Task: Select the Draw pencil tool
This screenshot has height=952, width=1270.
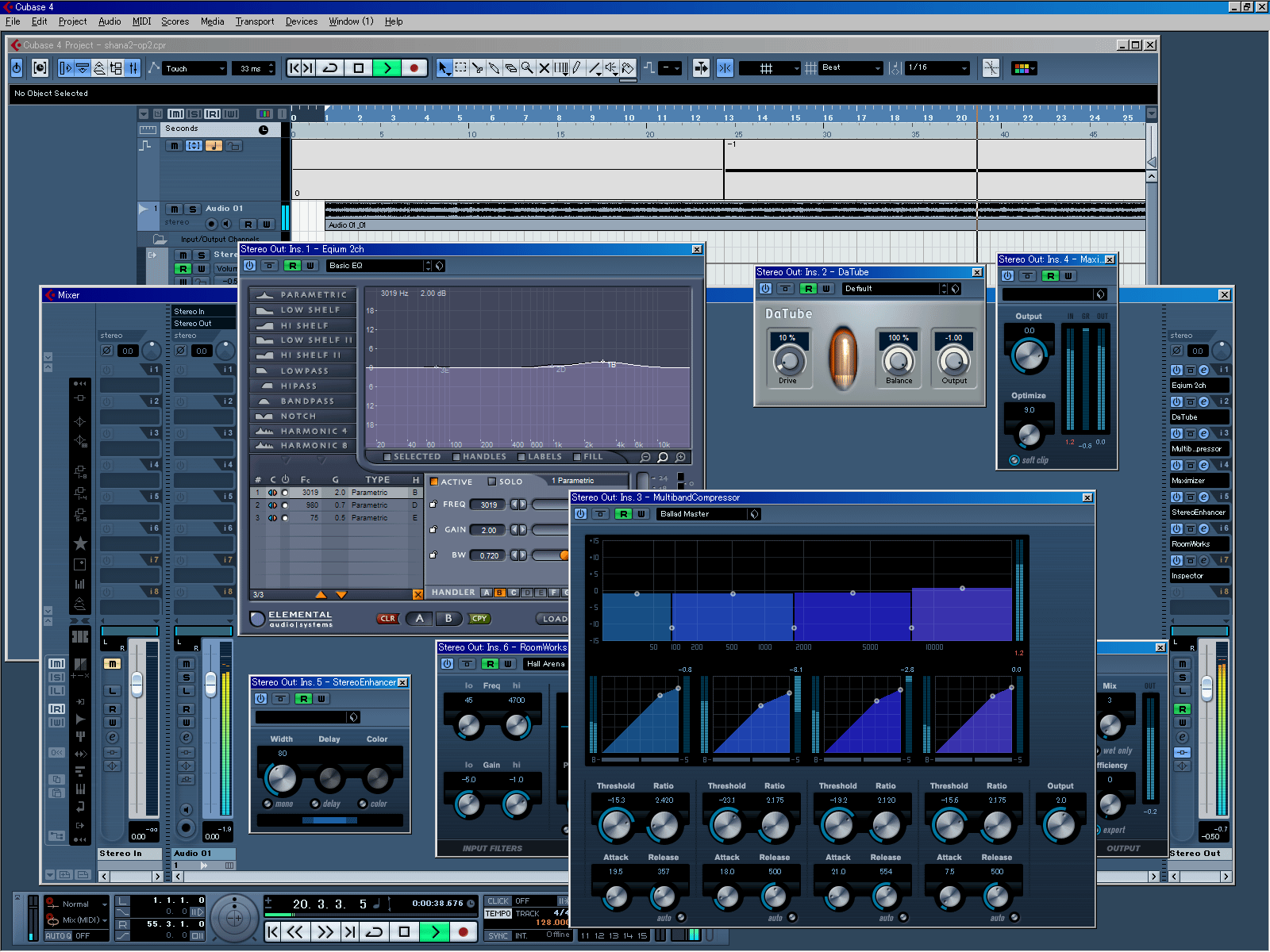Action: 577,68
